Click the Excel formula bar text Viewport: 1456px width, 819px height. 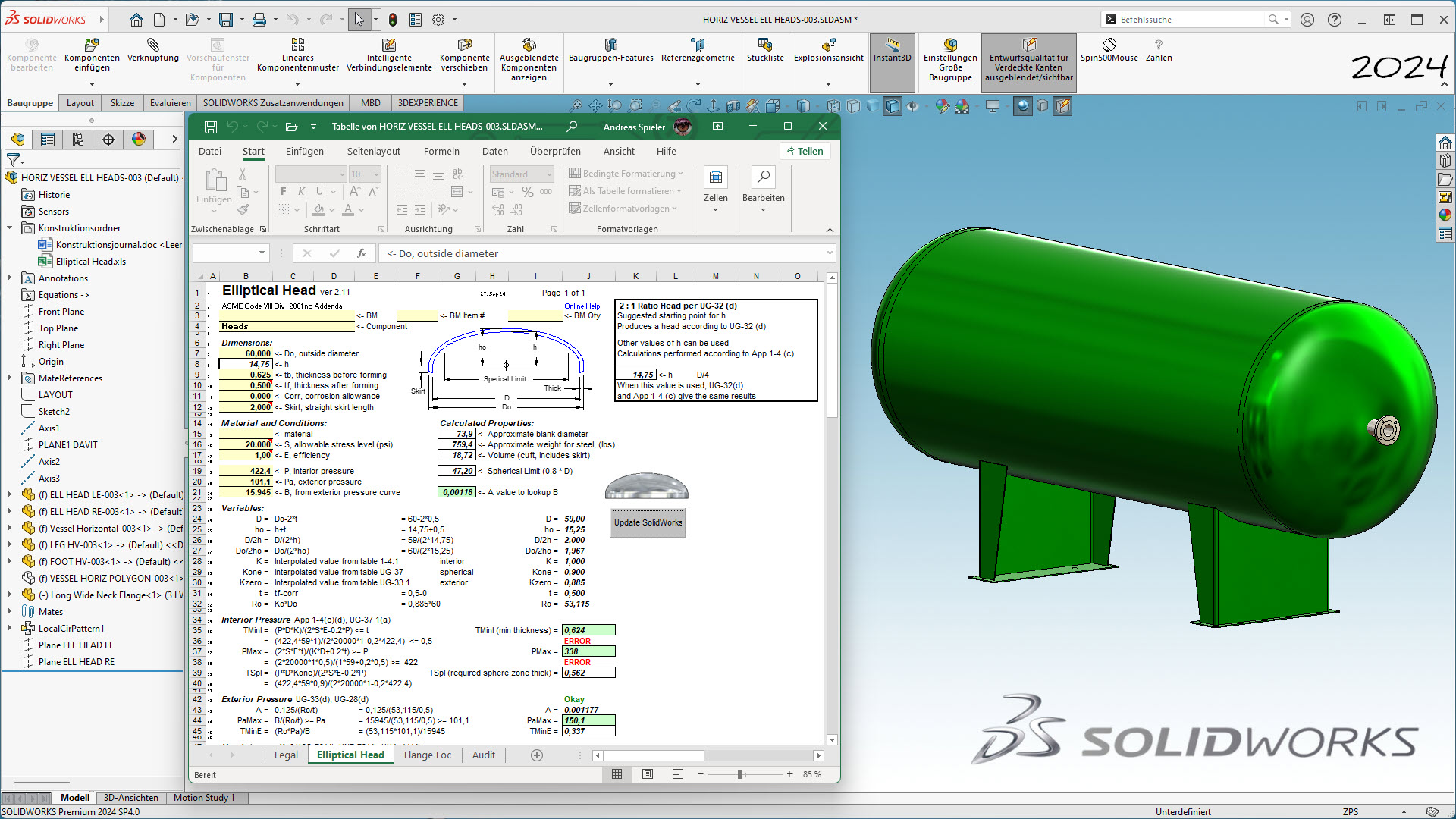pos(443,253)
